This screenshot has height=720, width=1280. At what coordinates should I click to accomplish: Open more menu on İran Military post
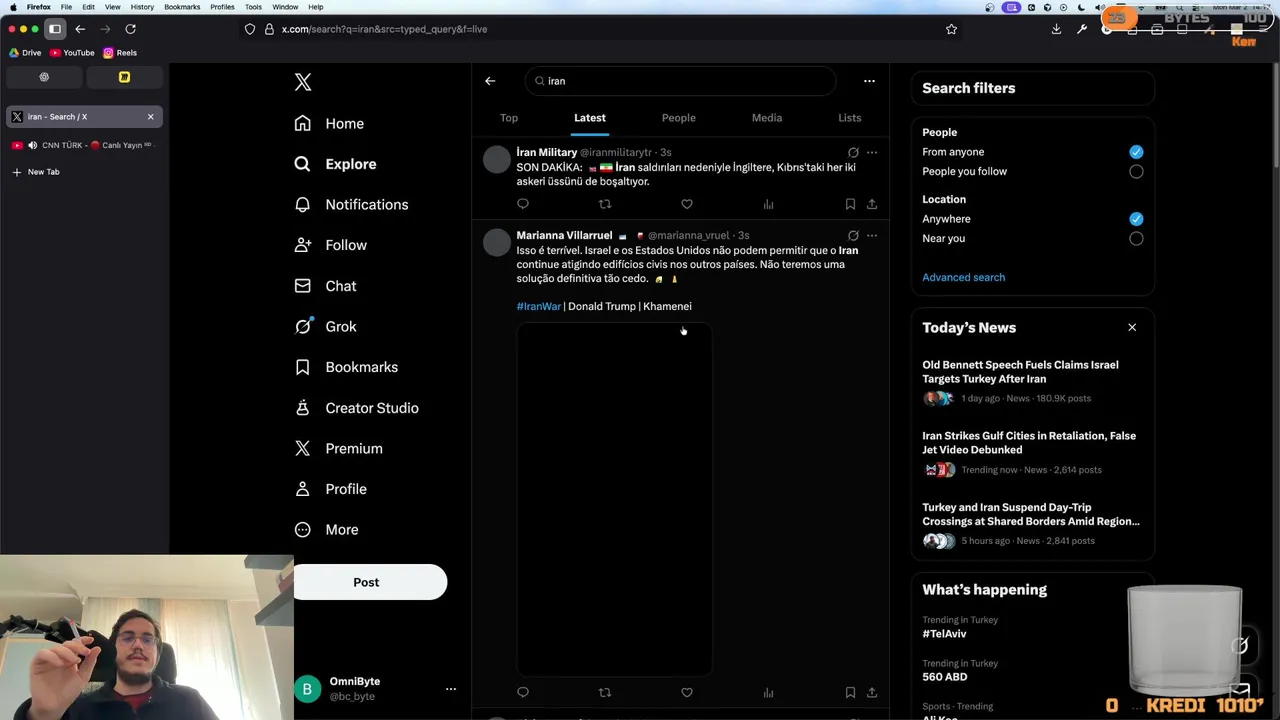click(872, 153)
